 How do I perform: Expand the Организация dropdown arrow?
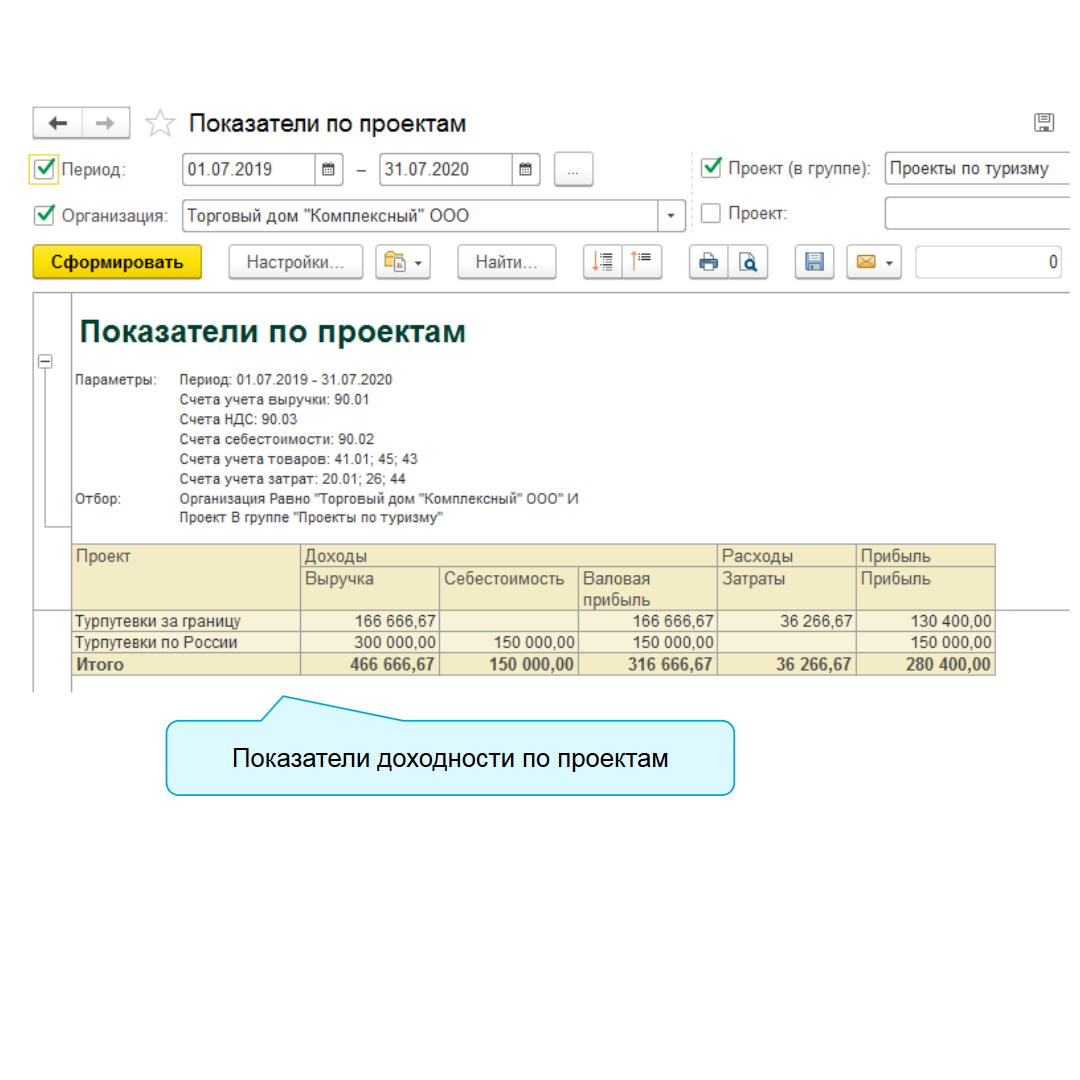tap(671, 216)
